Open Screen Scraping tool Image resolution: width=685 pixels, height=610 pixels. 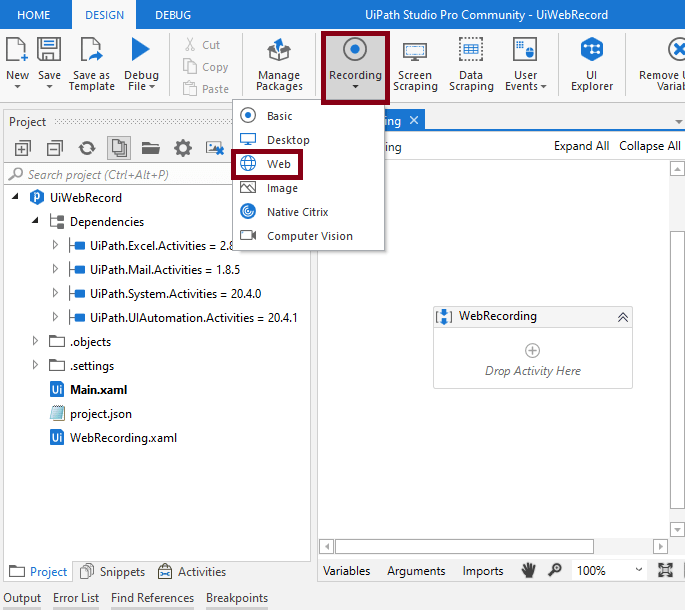(x=415, y=64)
